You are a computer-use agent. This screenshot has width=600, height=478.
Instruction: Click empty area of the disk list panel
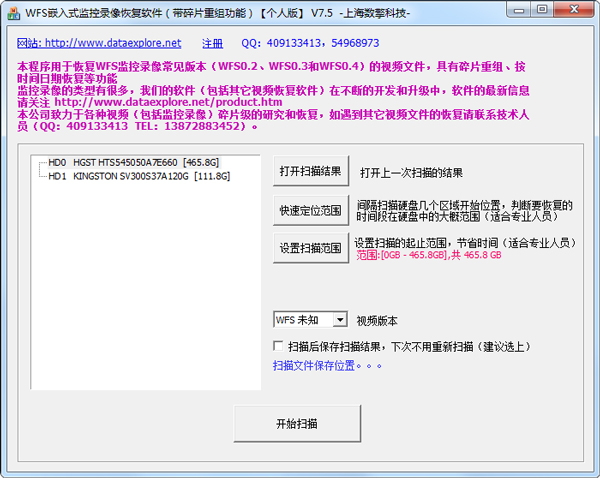145,300
